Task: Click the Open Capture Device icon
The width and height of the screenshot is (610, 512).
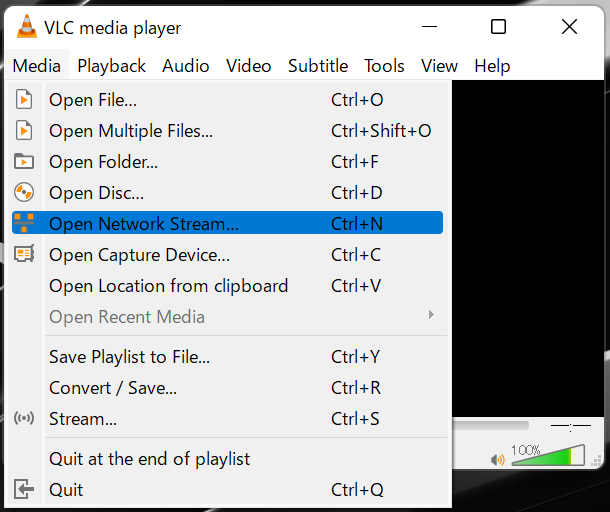Action: 24,255
